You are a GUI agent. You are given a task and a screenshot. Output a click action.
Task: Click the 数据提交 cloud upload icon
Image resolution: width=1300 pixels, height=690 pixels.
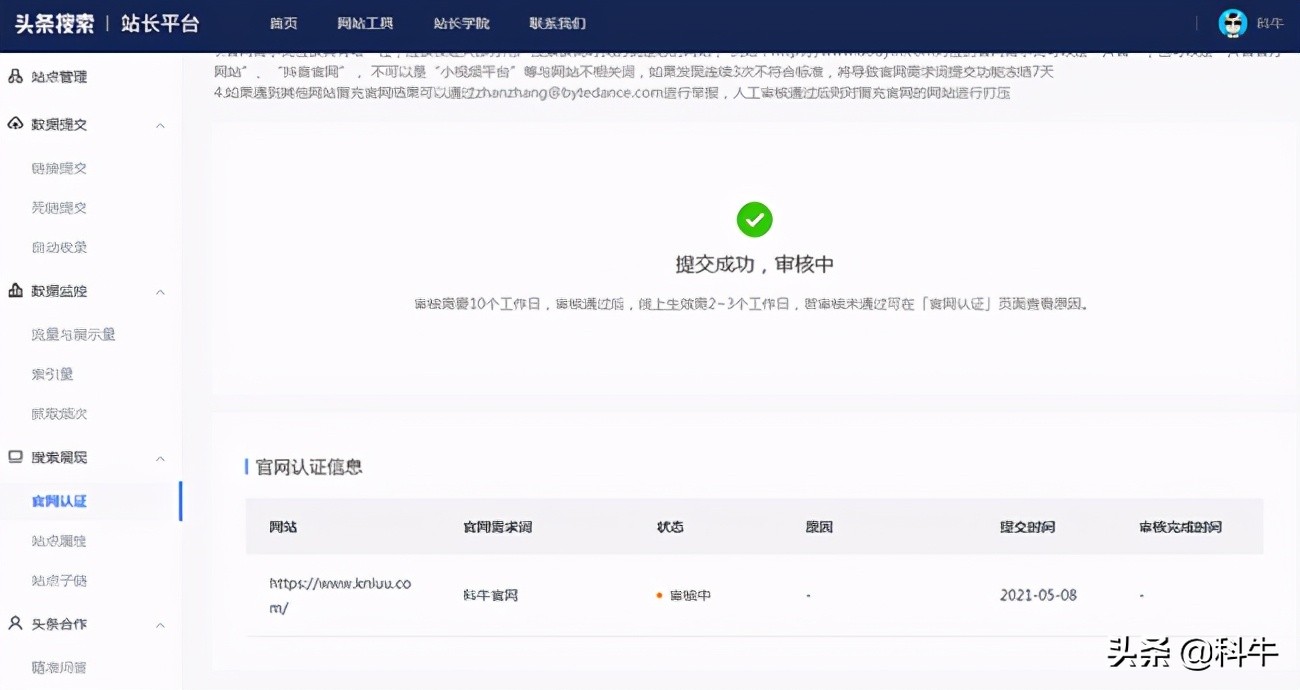pos(15,124)
